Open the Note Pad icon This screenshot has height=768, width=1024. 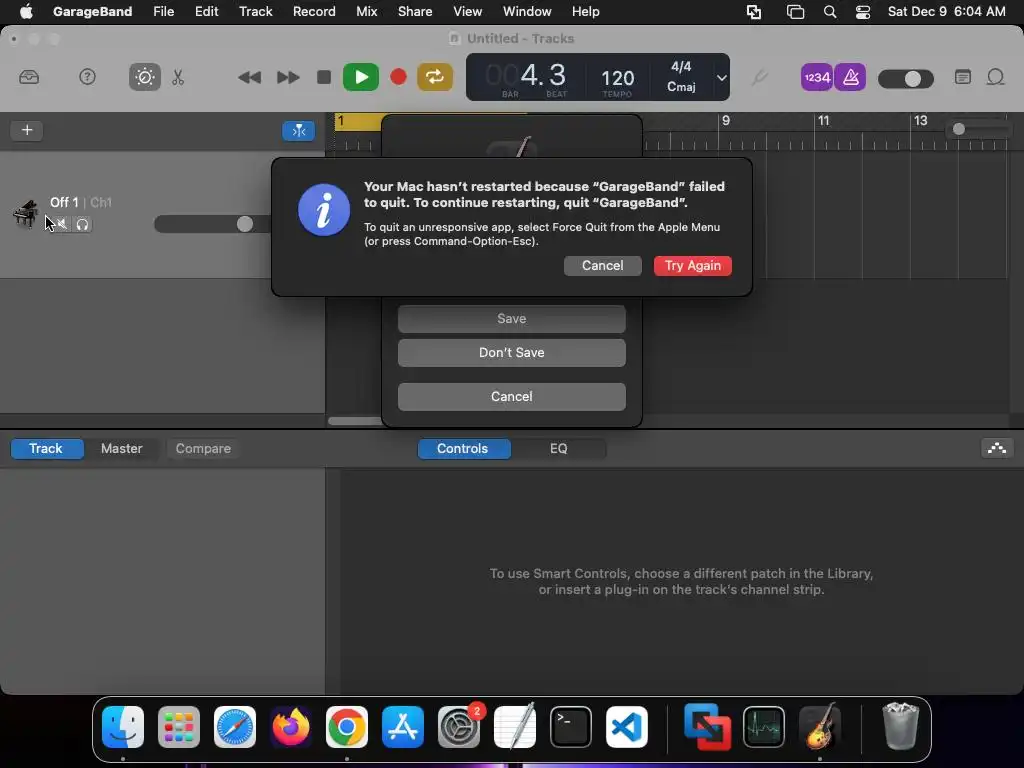point(963,77)
